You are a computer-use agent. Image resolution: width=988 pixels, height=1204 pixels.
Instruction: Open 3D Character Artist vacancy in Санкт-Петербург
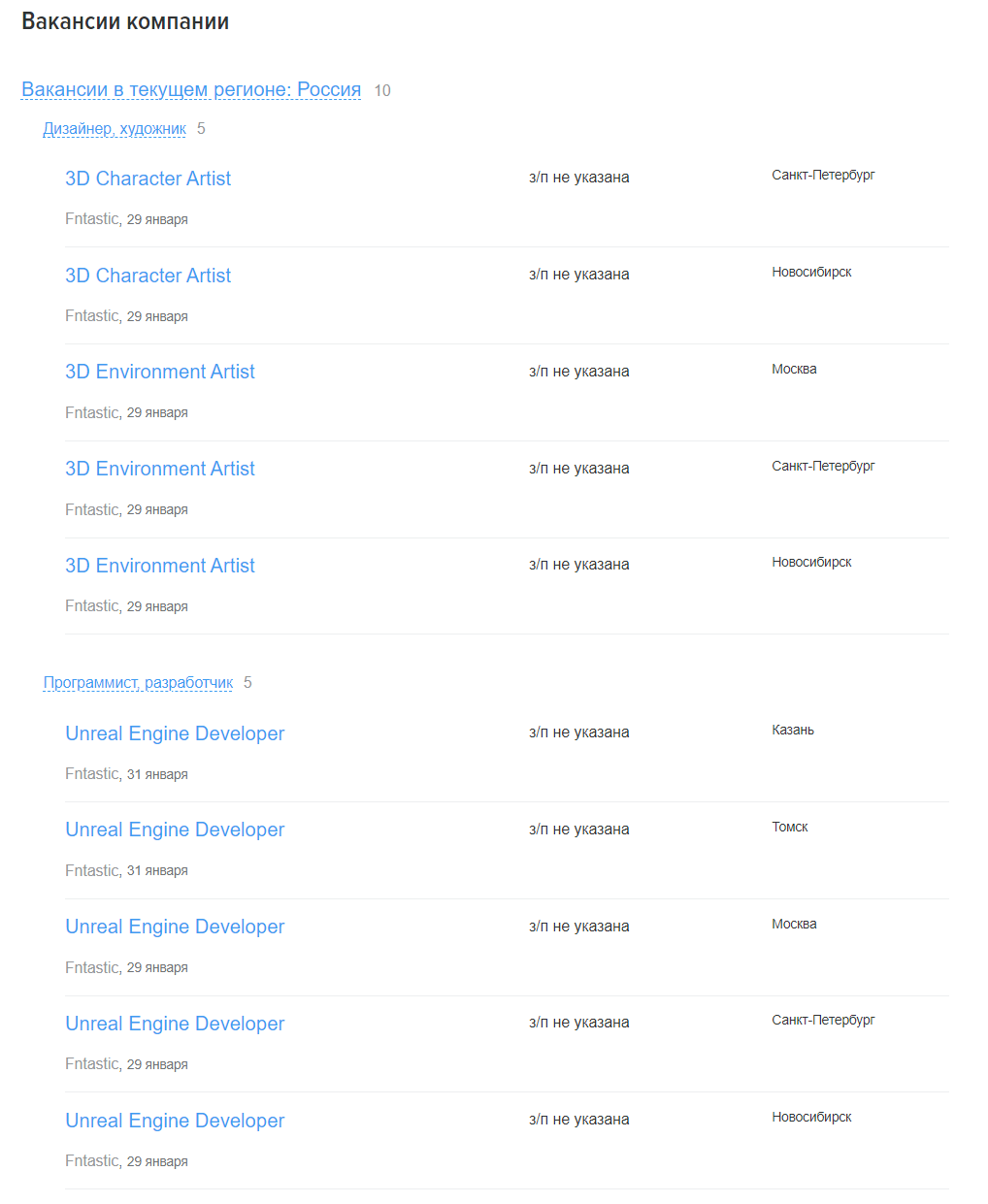148,179
